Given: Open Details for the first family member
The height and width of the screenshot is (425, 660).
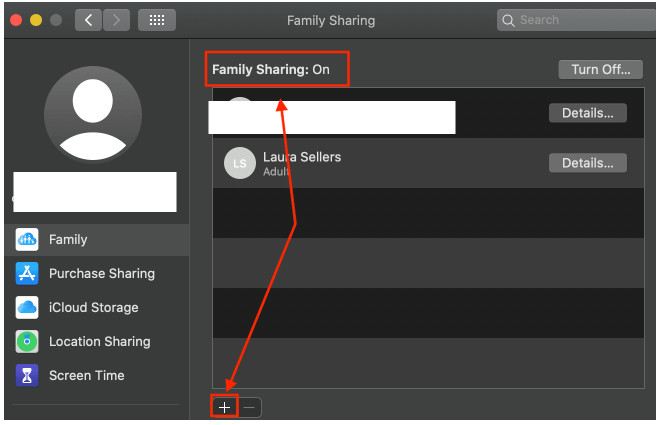Looking at the screenshot, I should tap(587, 113).
